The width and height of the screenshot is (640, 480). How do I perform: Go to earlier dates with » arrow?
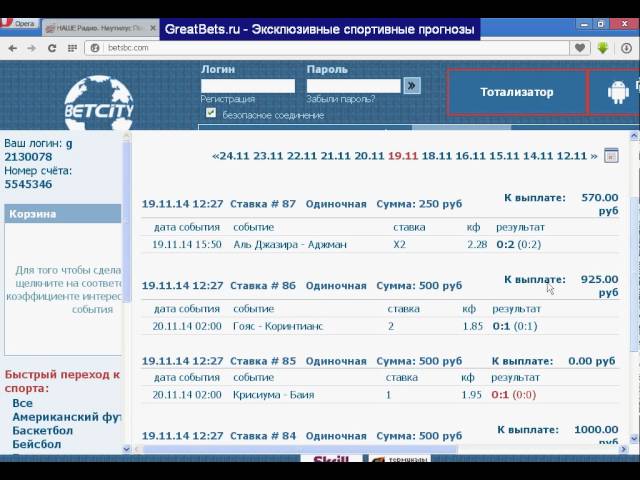pyautogui.click(x=594, y=156)
